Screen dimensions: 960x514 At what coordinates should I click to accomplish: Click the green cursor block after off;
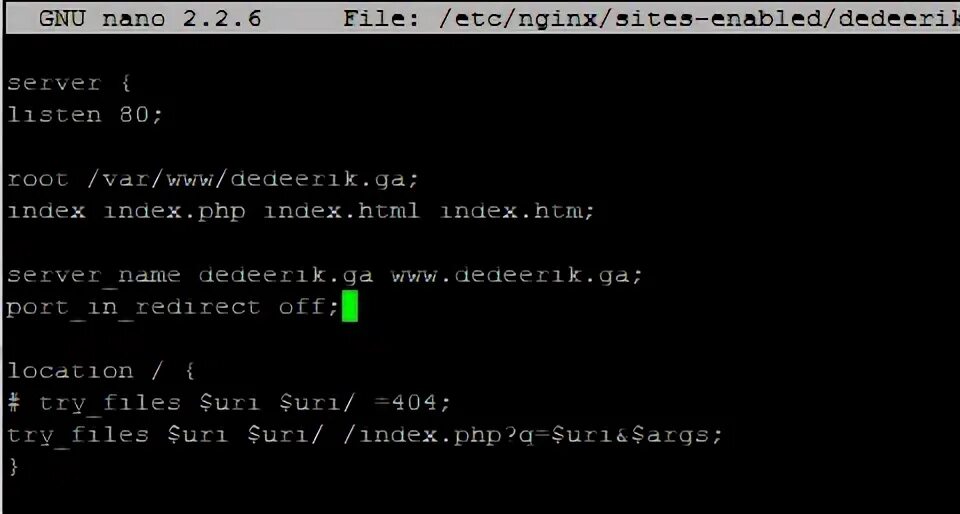pyautogui.click(x=350, y=307)
